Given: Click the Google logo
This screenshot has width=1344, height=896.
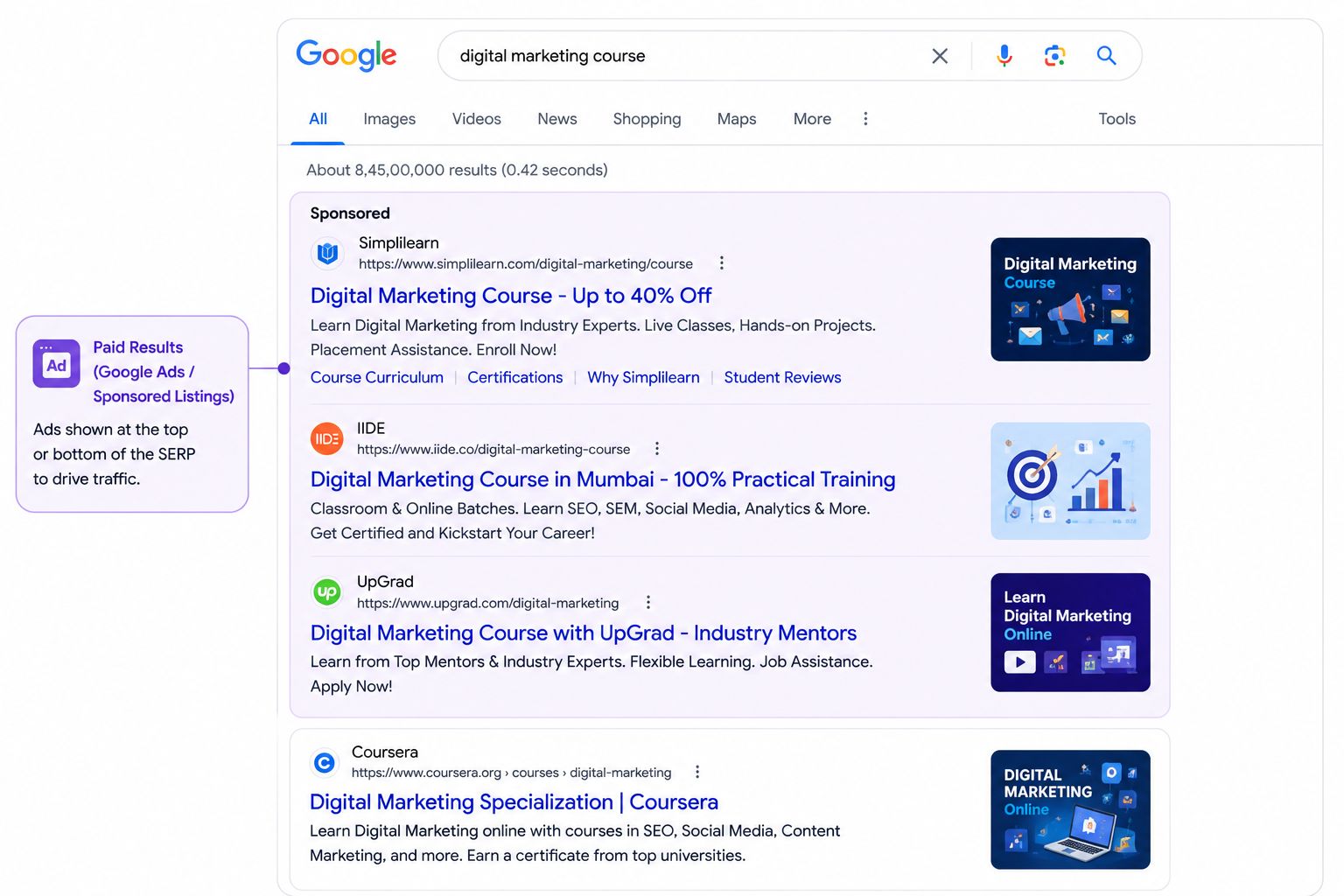Looking at the screenshot, I should 346,55.
